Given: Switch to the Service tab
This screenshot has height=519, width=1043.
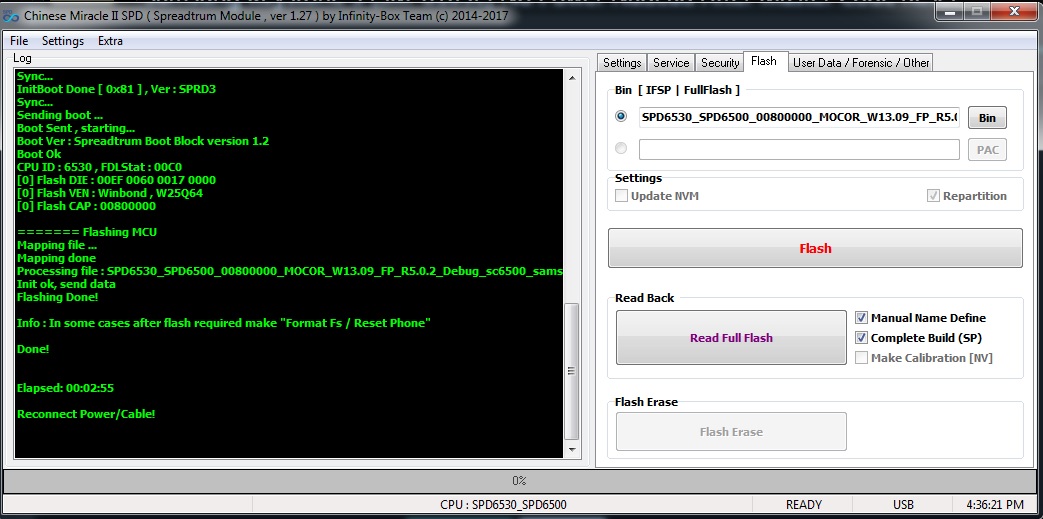Looking at the screenshot, I should 670,63.
